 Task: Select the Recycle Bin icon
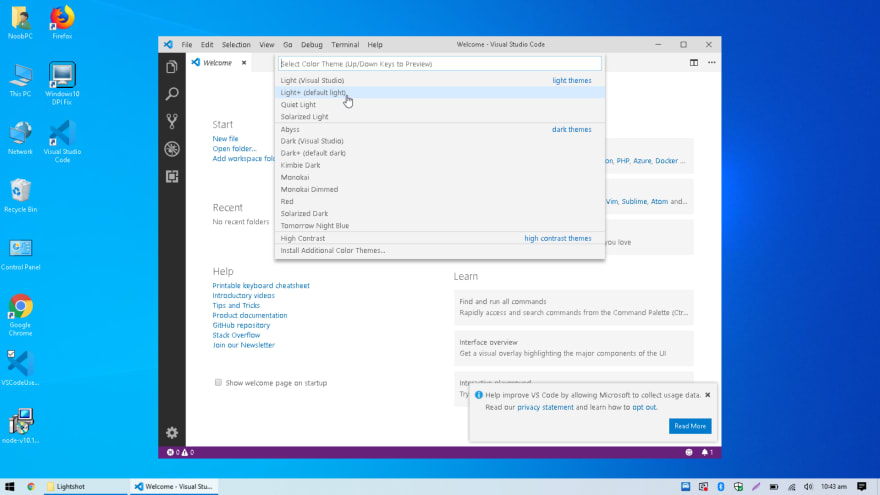tap(20, 196)
